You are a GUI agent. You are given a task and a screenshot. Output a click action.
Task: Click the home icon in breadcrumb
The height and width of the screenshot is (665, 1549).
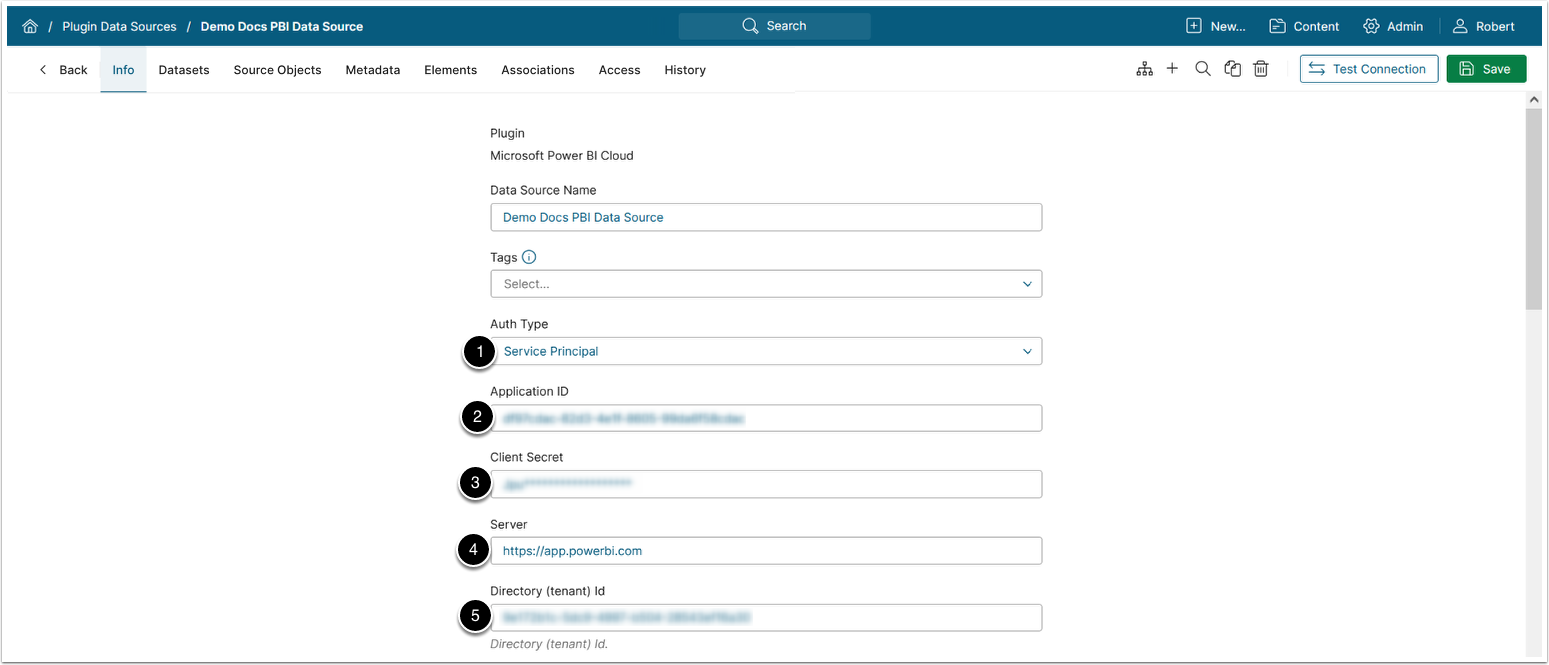[x=30, y=26]
